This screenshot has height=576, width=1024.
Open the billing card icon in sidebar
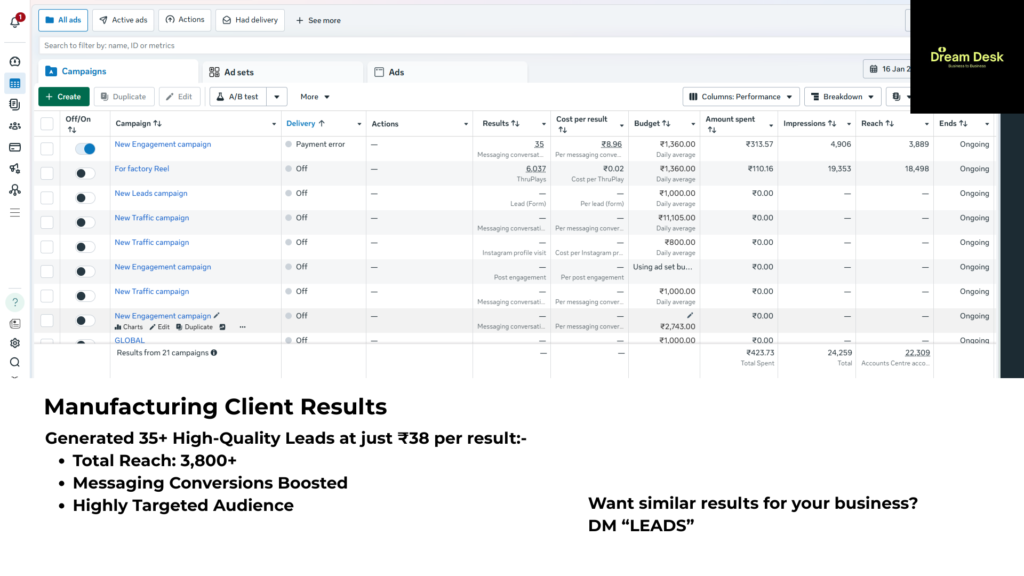pos(15,147)
